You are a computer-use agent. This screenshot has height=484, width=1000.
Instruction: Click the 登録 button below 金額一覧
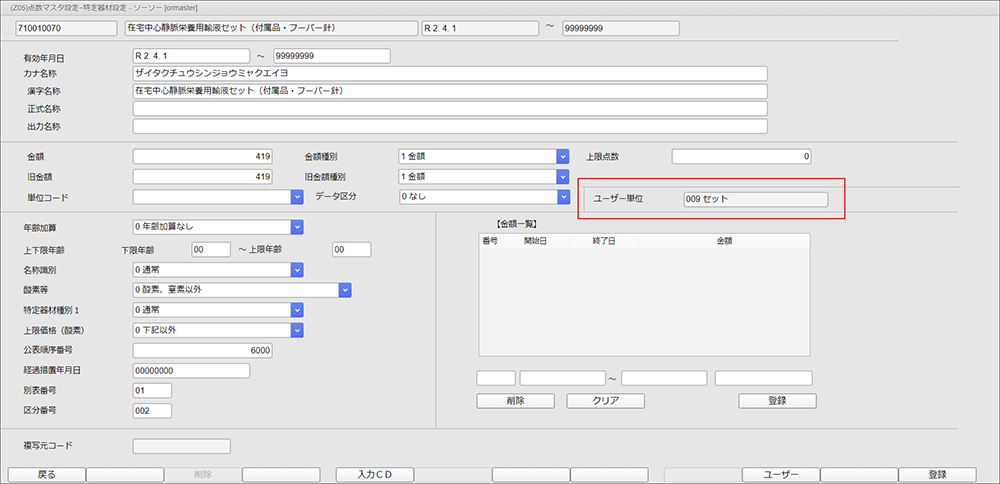(x=777, y=401)
